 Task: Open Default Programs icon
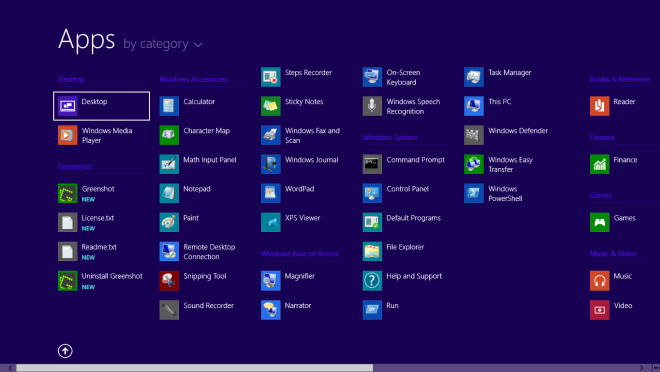[x=373, y=222]
